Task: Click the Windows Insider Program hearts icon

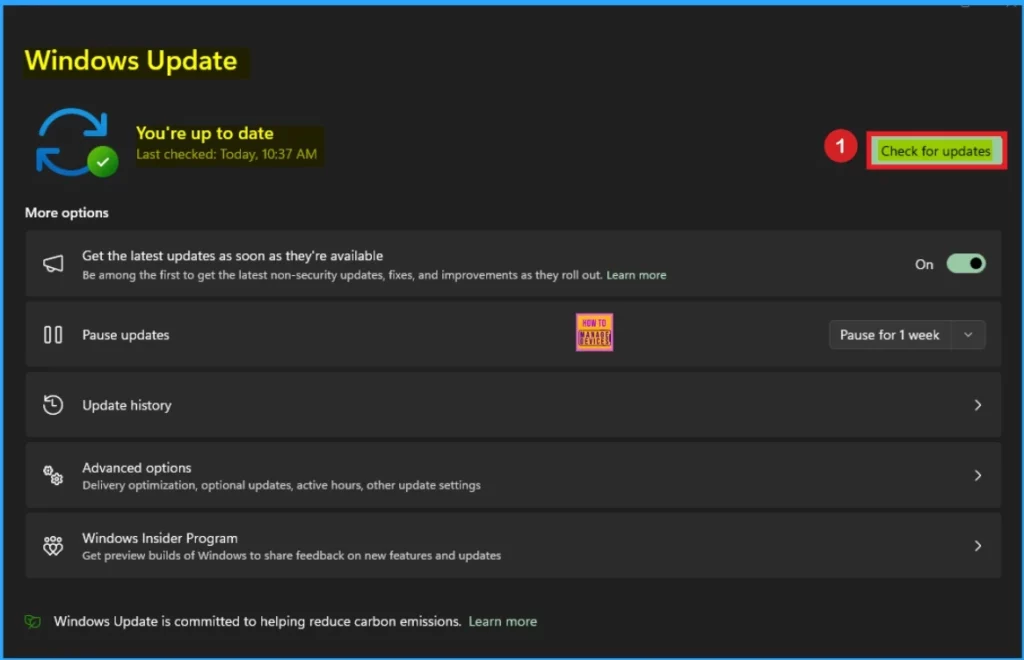Action: [53, 546]
